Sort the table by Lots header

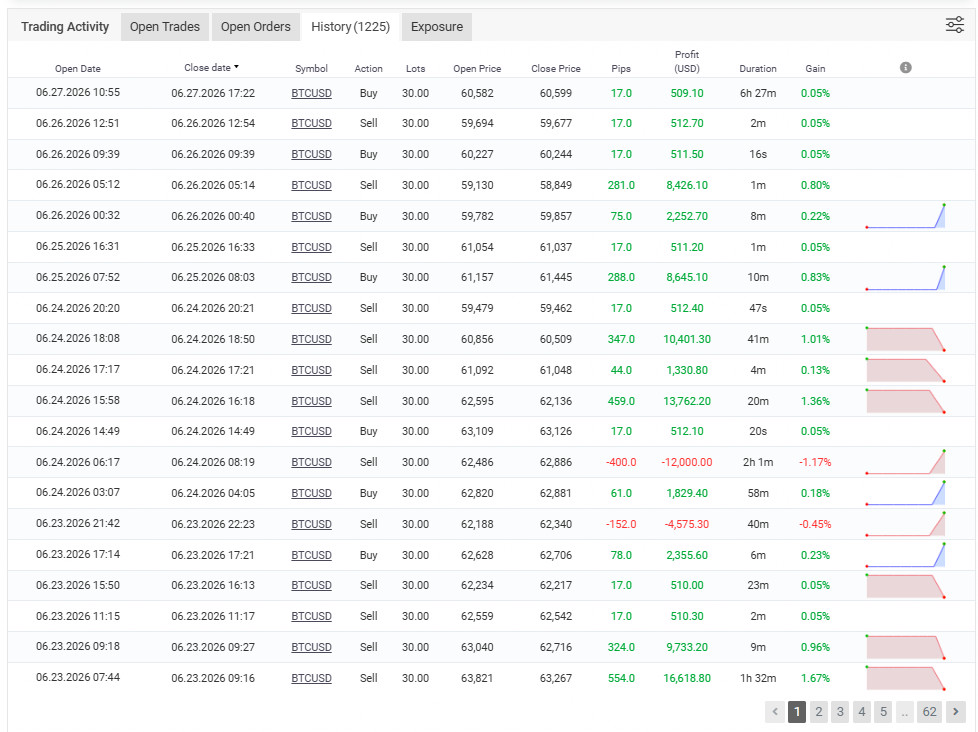[x=415, y=69]
